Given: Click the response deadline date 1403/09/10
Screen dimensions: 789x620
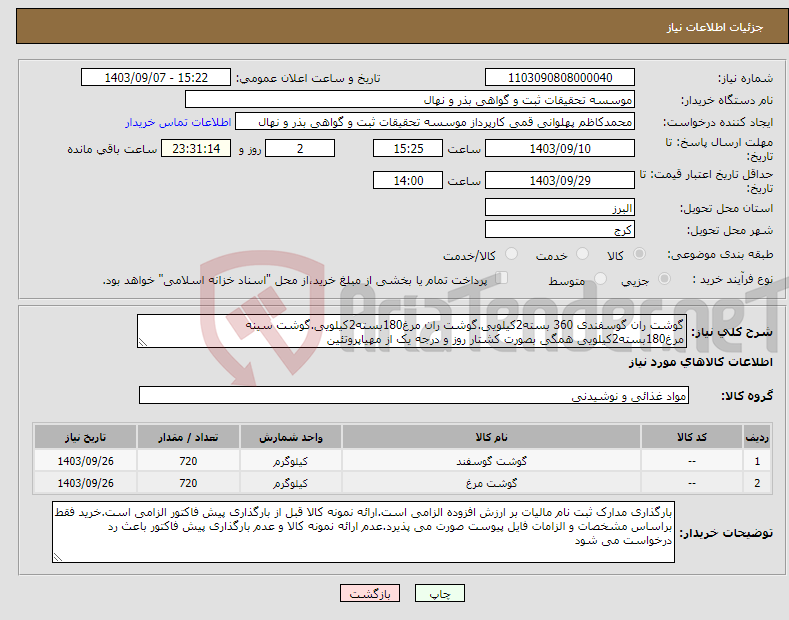Looking at the screenshot, I should click(560, 148).
